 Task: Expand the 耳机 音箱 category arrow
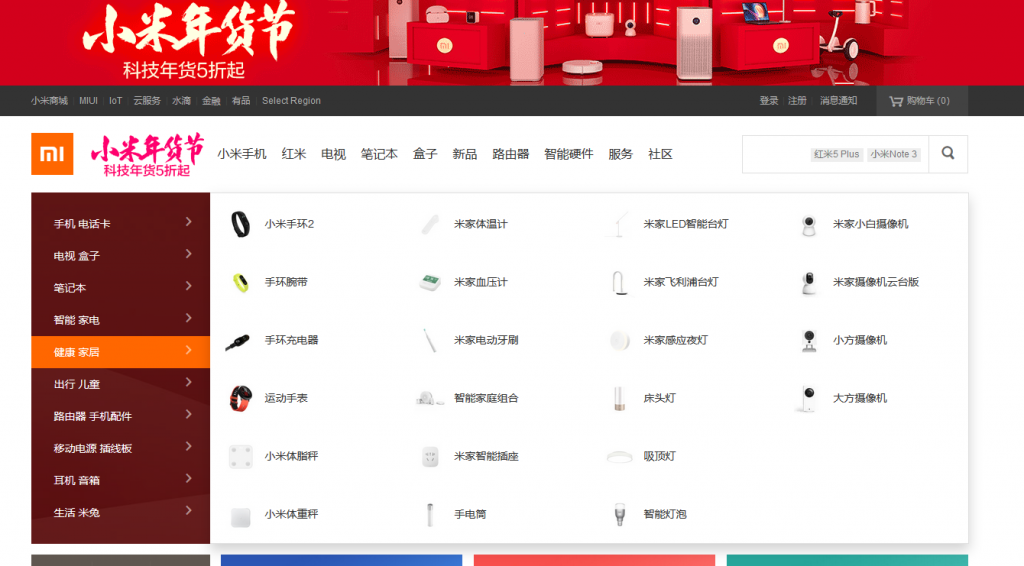(188, 479)
